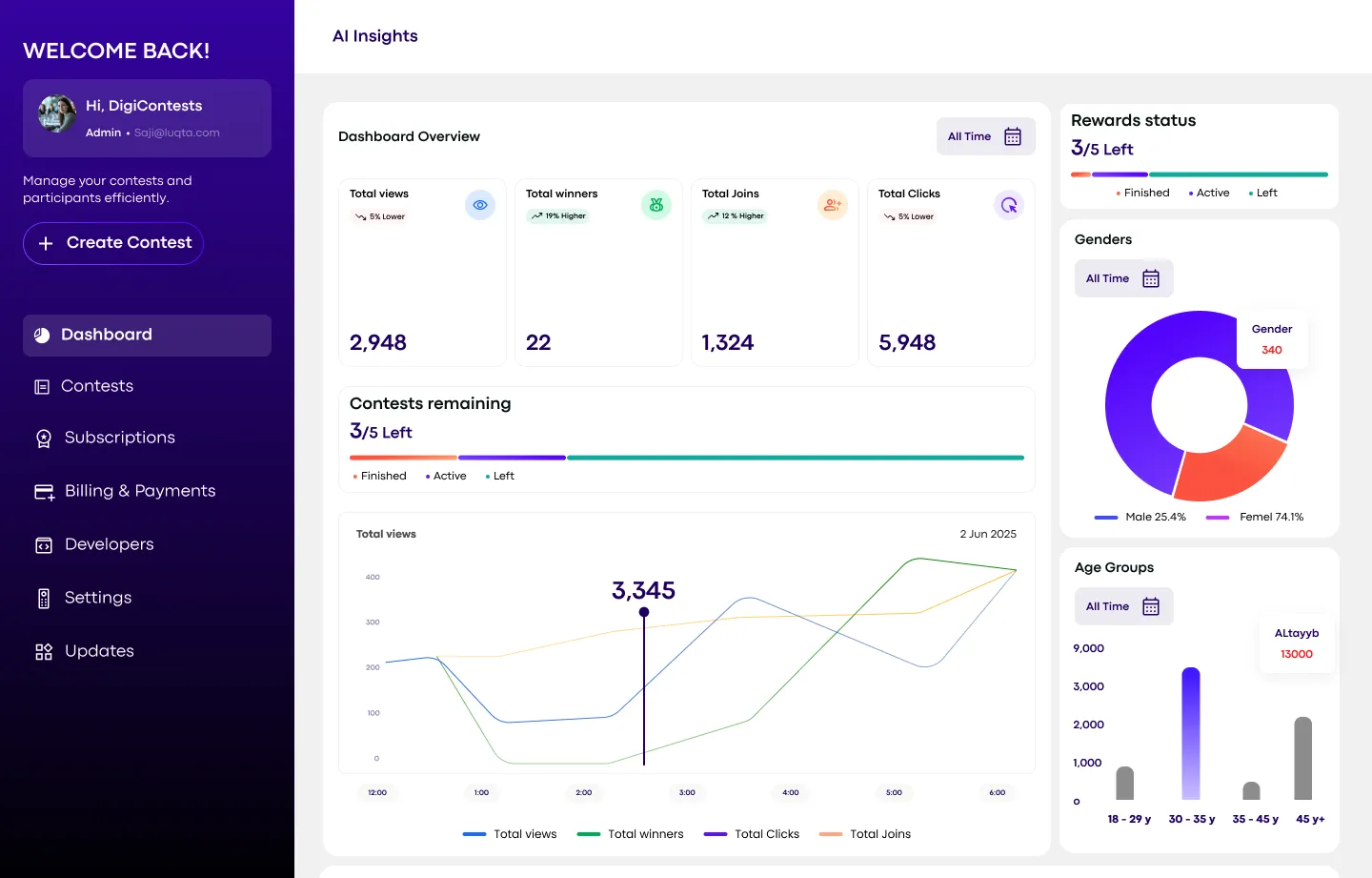Click the add-user icon on Total Joins card

(833, 205)
